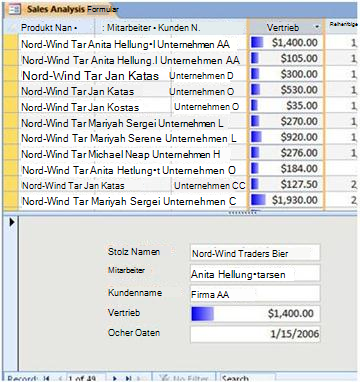Image resolution: width=360 pixels, height=382 pixels.
Task: Click the Unternehmen D customer cell
Action: (201, 76)
